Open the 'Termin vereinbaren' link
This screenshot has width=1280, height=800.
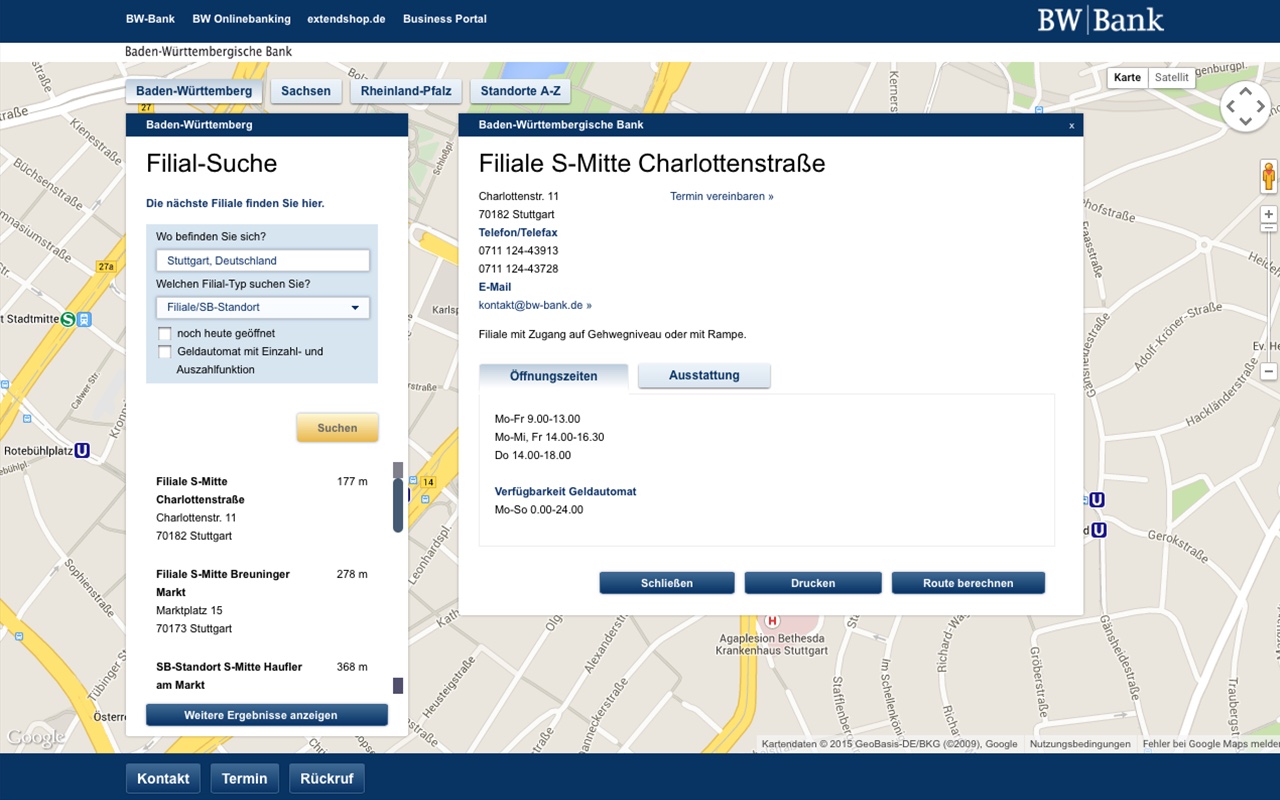tap(722, 196)
